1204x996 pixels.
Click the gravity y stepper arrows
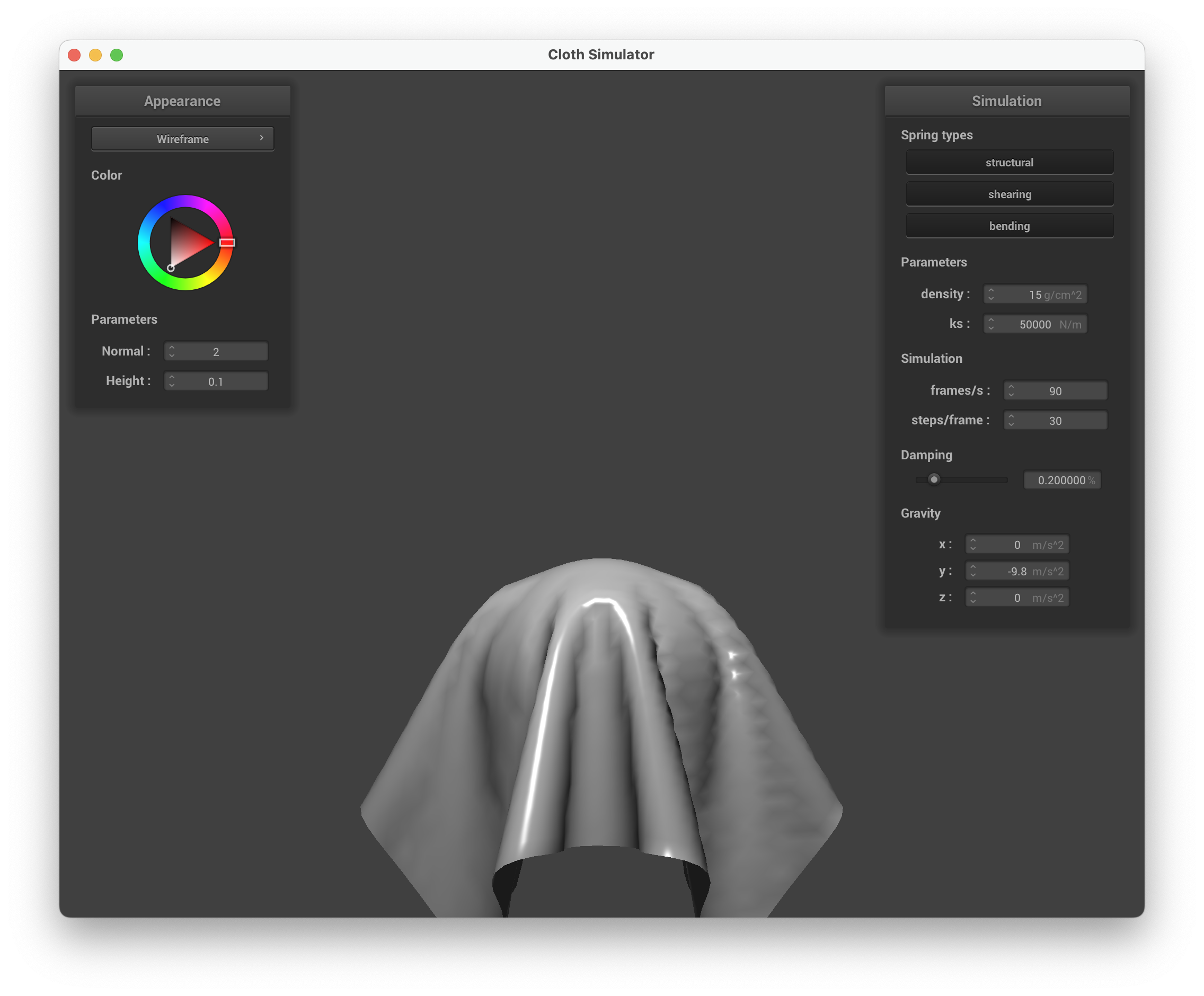coord(973,571)
